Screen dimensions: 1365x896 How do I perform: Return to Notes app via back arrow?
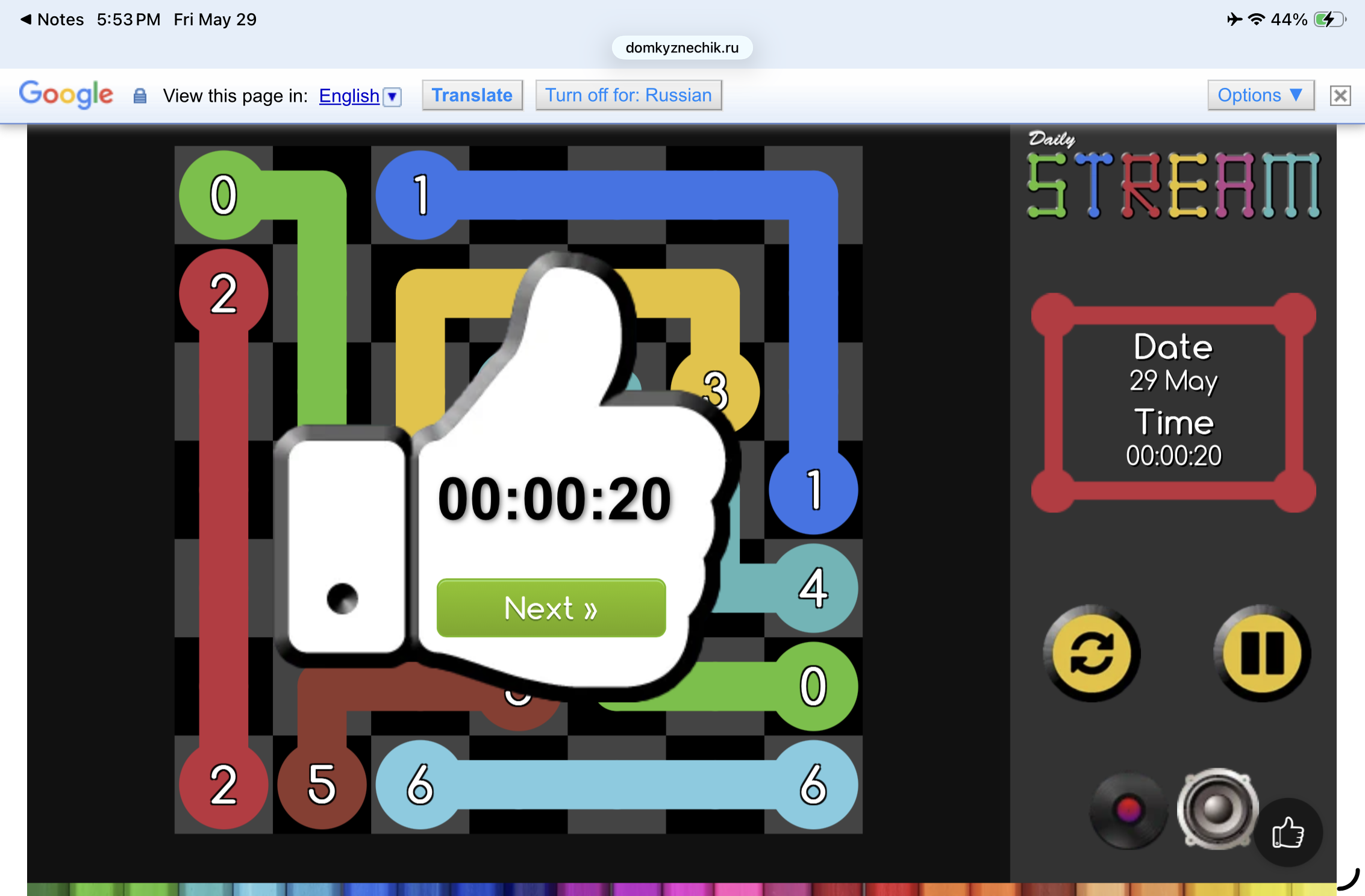[x=52, y=19]
